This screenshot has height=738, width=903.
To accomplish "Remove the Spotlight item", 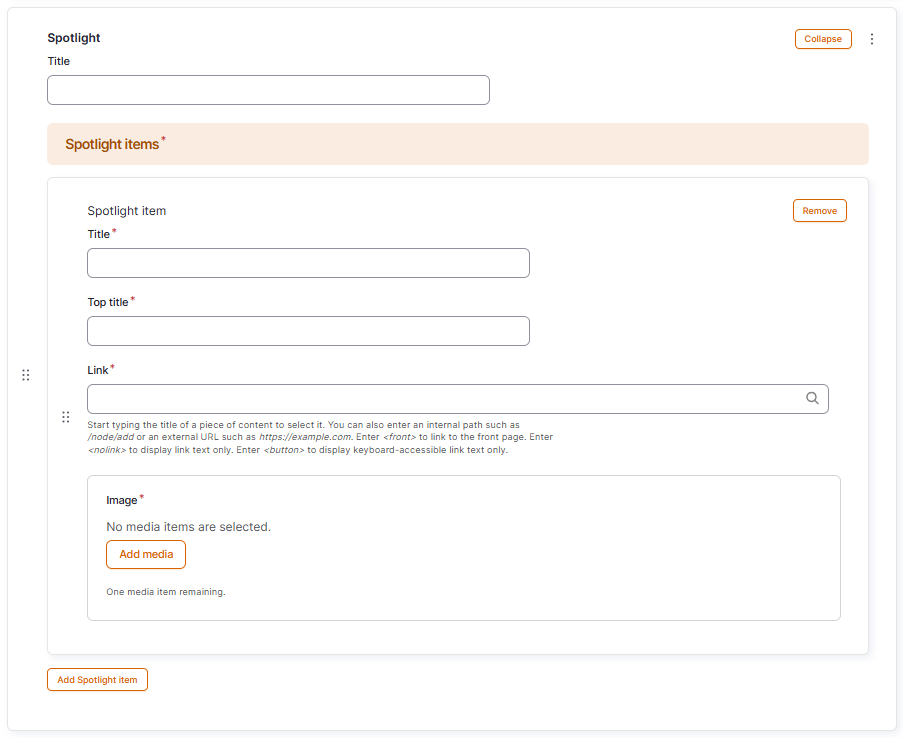I will tap(819, 211).
